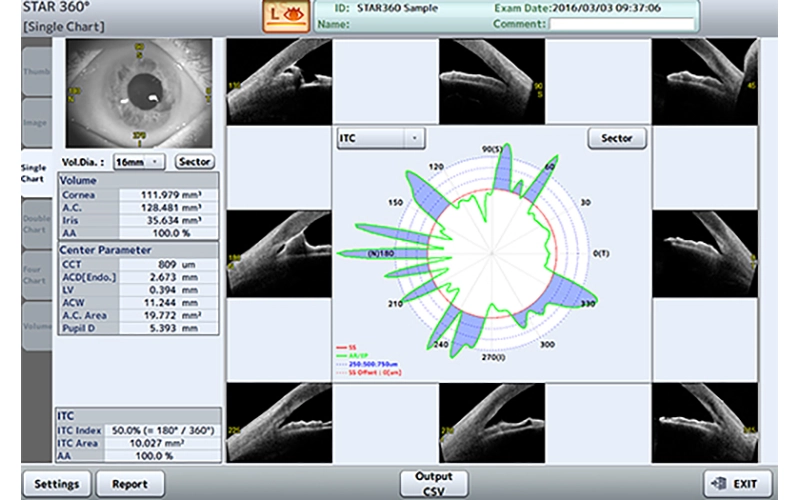Screen dimensions: 800x500
Task: Click the Pupil D value 5.393
Action: [173, 328]
